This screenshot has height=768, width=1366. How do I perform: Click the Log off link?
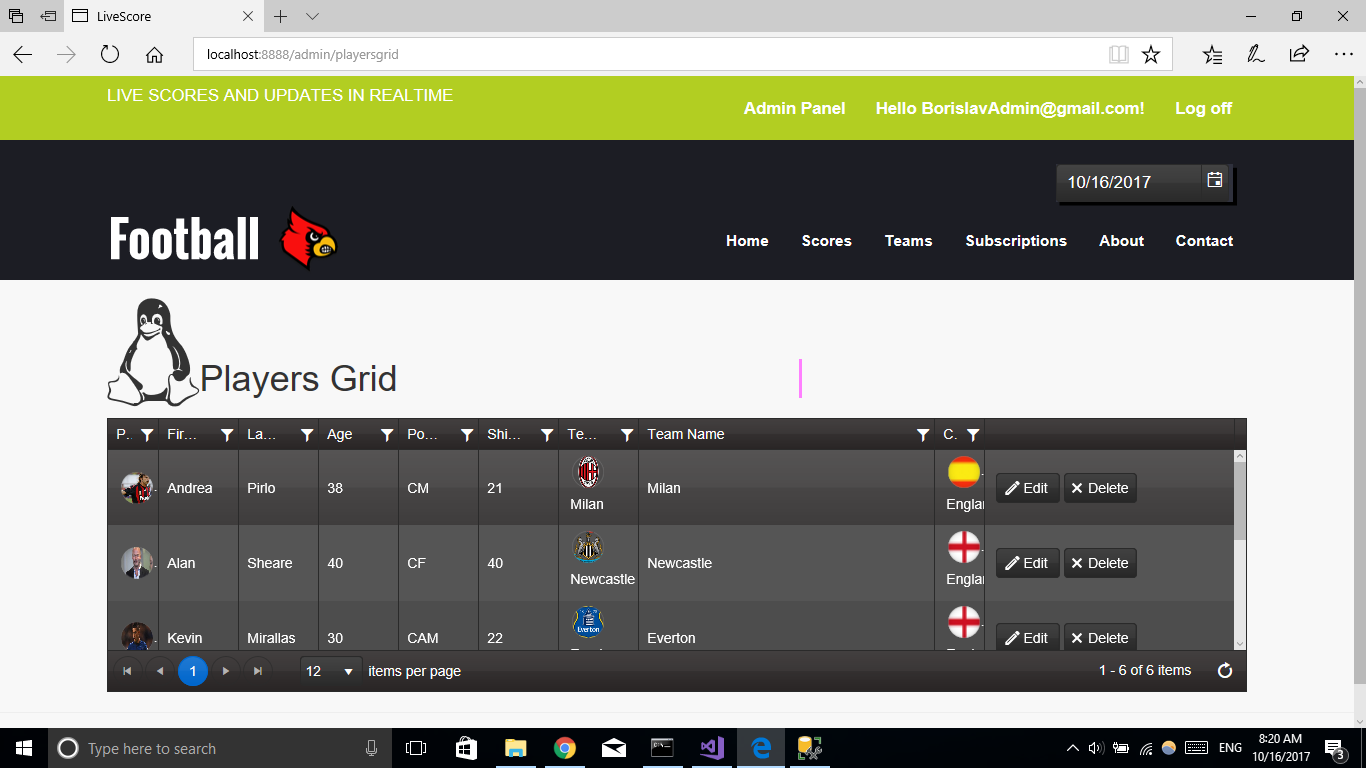[1203, 108]
